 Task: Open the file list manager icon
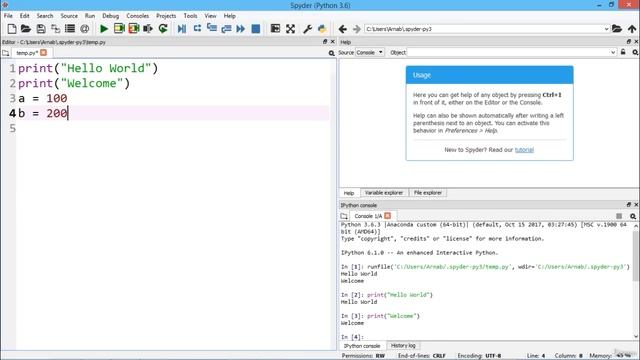click(x=70, y=29)
